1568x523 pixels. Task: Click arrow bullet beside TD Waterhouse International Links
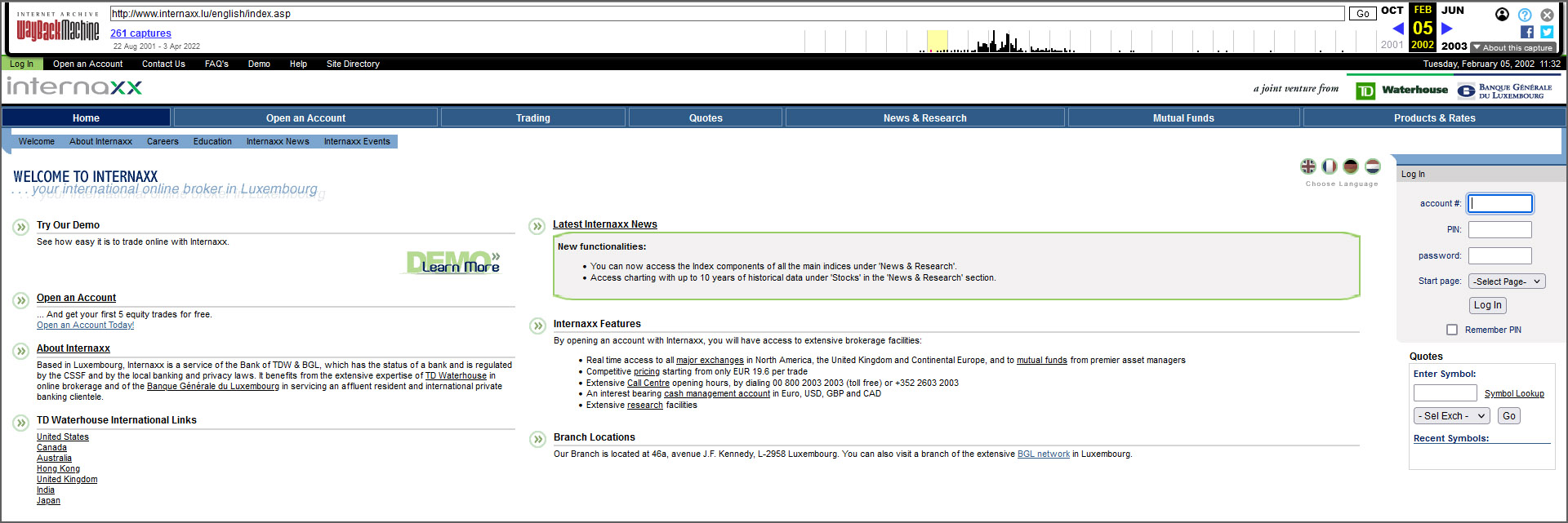21,423
